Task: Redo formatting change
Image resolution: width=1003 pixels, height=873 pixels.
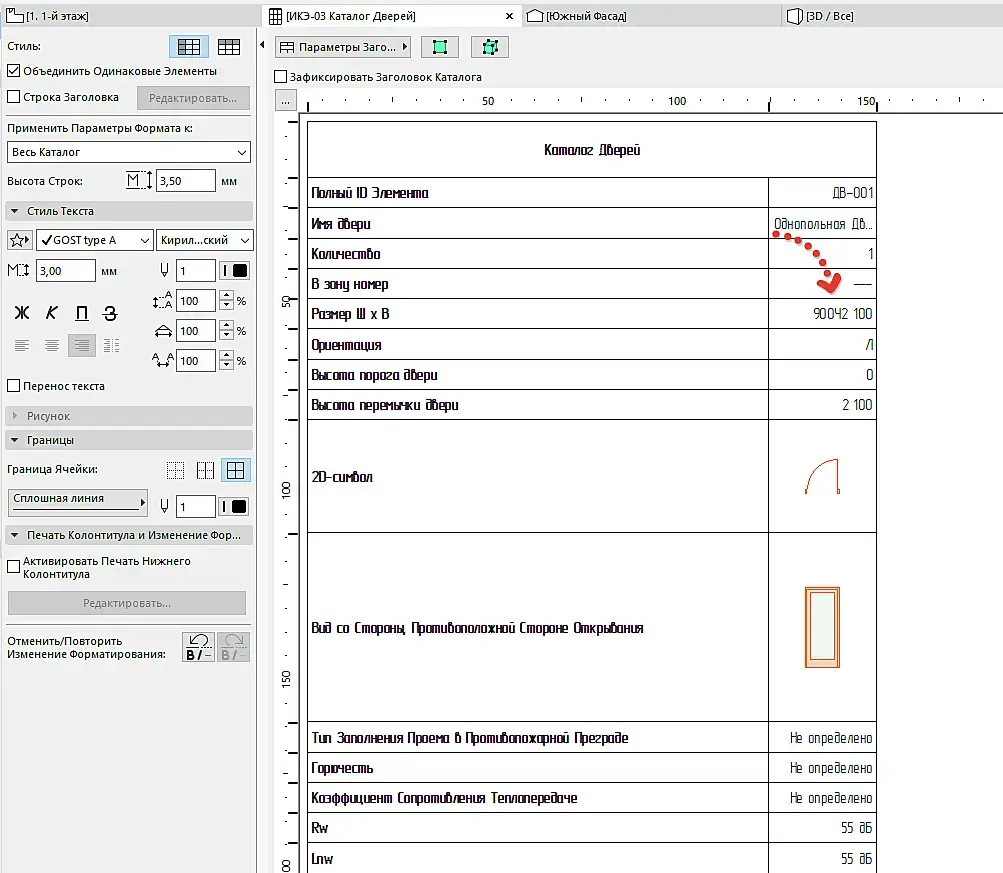Action: click(x=233, y=647)
